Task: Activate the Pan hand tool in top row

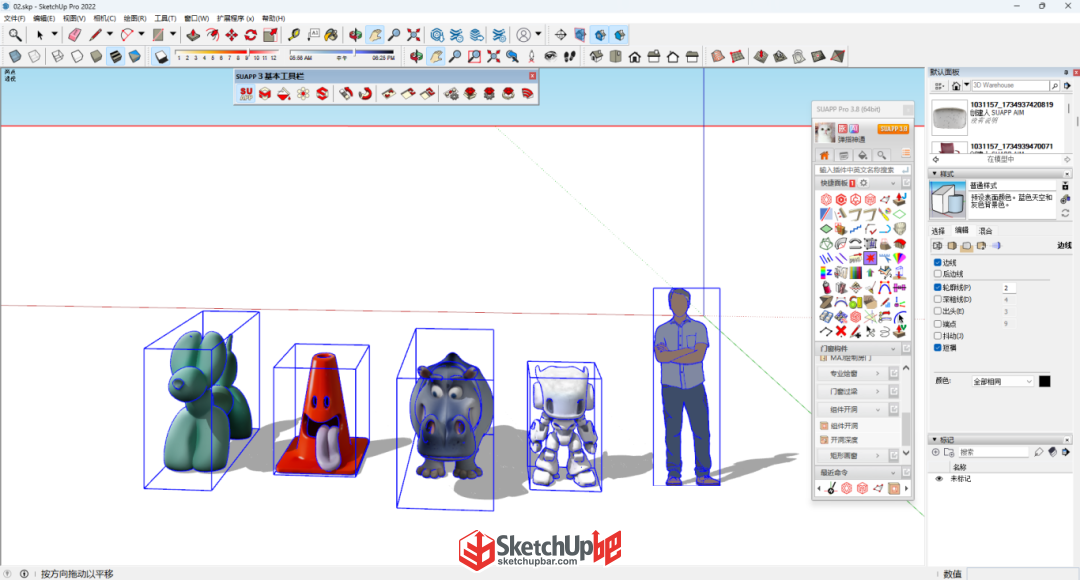Action: [x=375, y=34]
